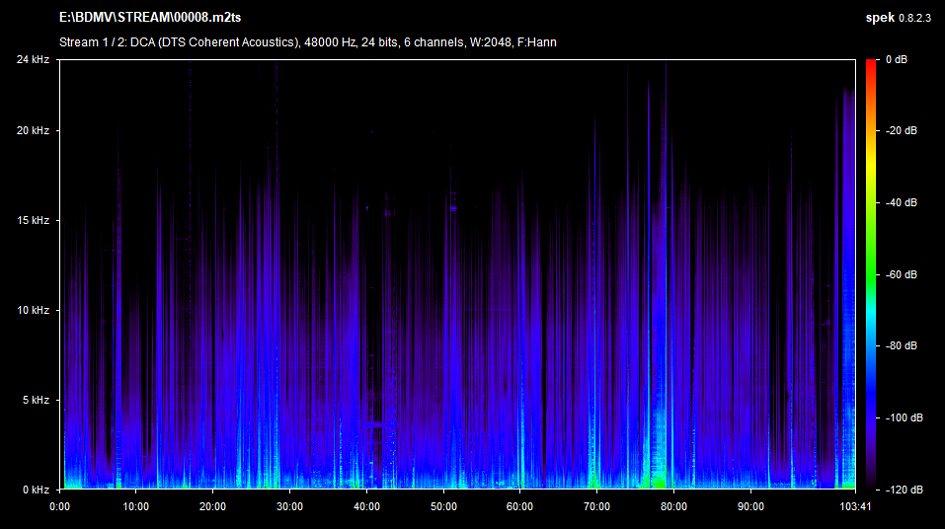This screenshot has width=945, height=529.
Task: Click the red top of the color scale bar
Action: 873,64
